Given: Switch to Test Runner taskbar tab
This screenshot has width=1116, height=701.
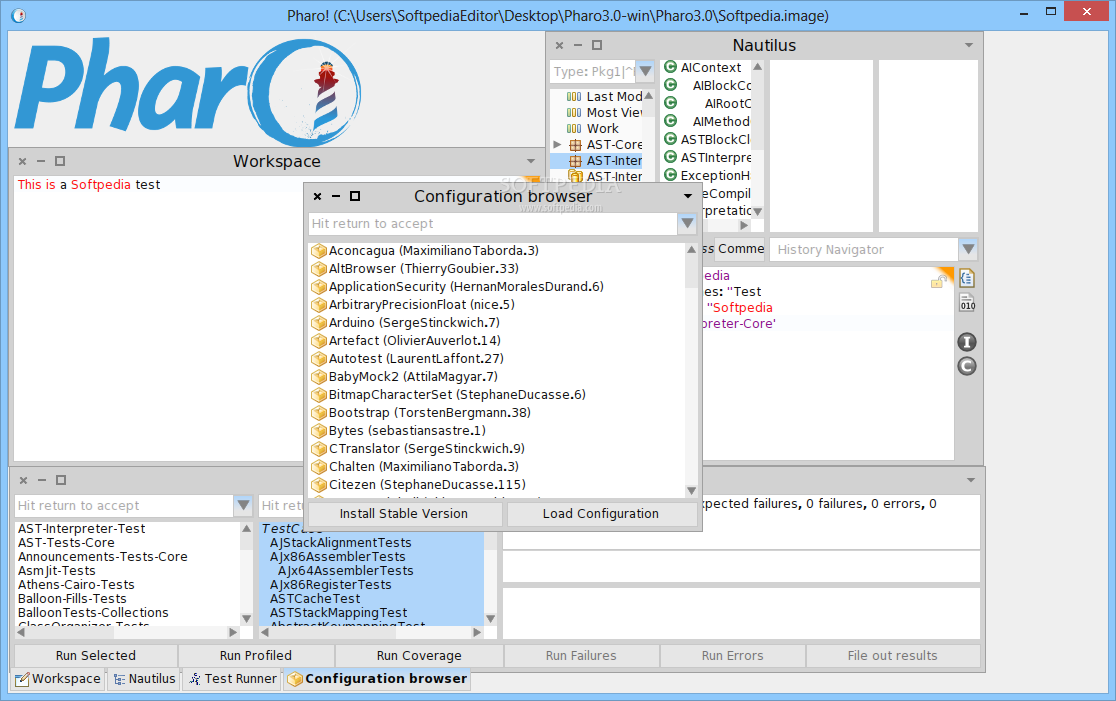Looking at the screenshot, I should (x=233, y=679).
